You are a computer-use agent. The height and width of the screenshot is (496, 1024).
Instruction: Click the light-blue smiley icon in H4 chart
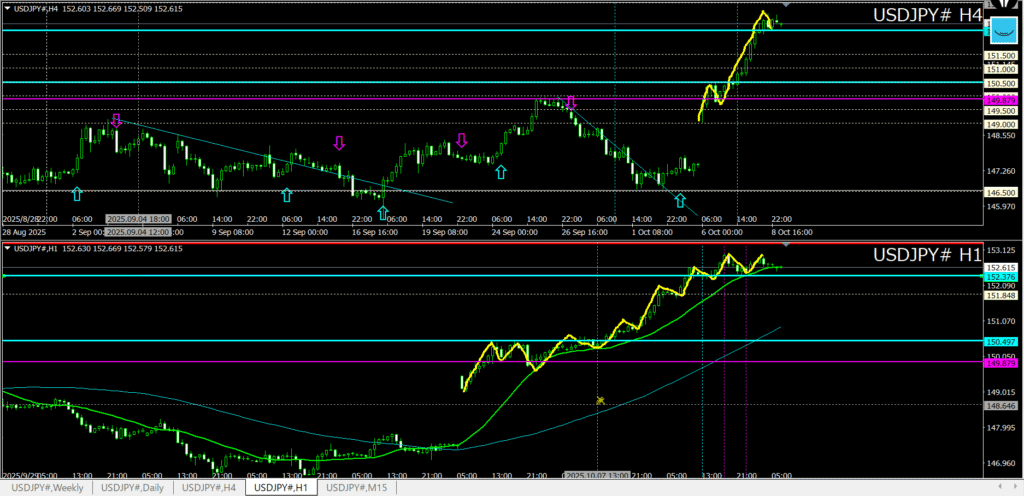pyautogui.click(x=1003, y=30)
